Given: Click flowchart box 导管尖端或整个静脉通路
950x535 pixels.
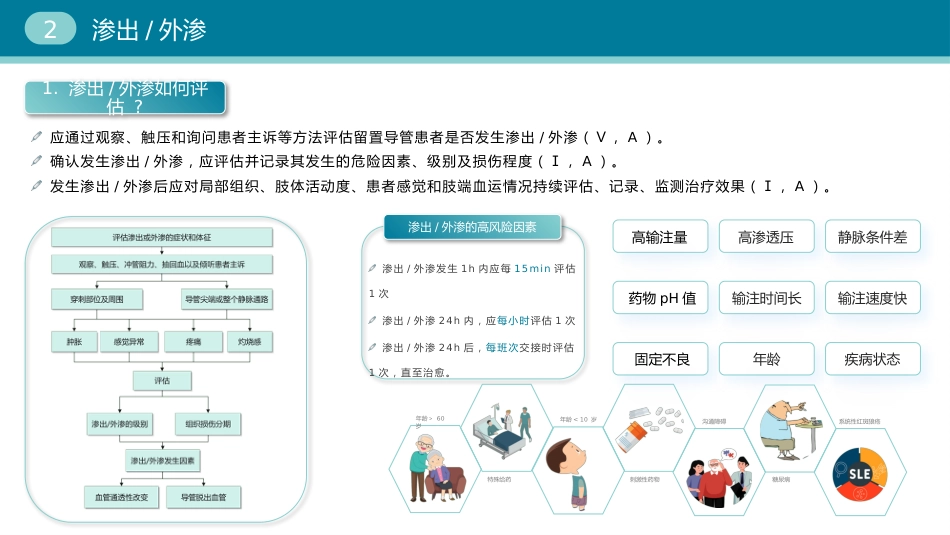Looking at the screenshot, I should 227,299.
